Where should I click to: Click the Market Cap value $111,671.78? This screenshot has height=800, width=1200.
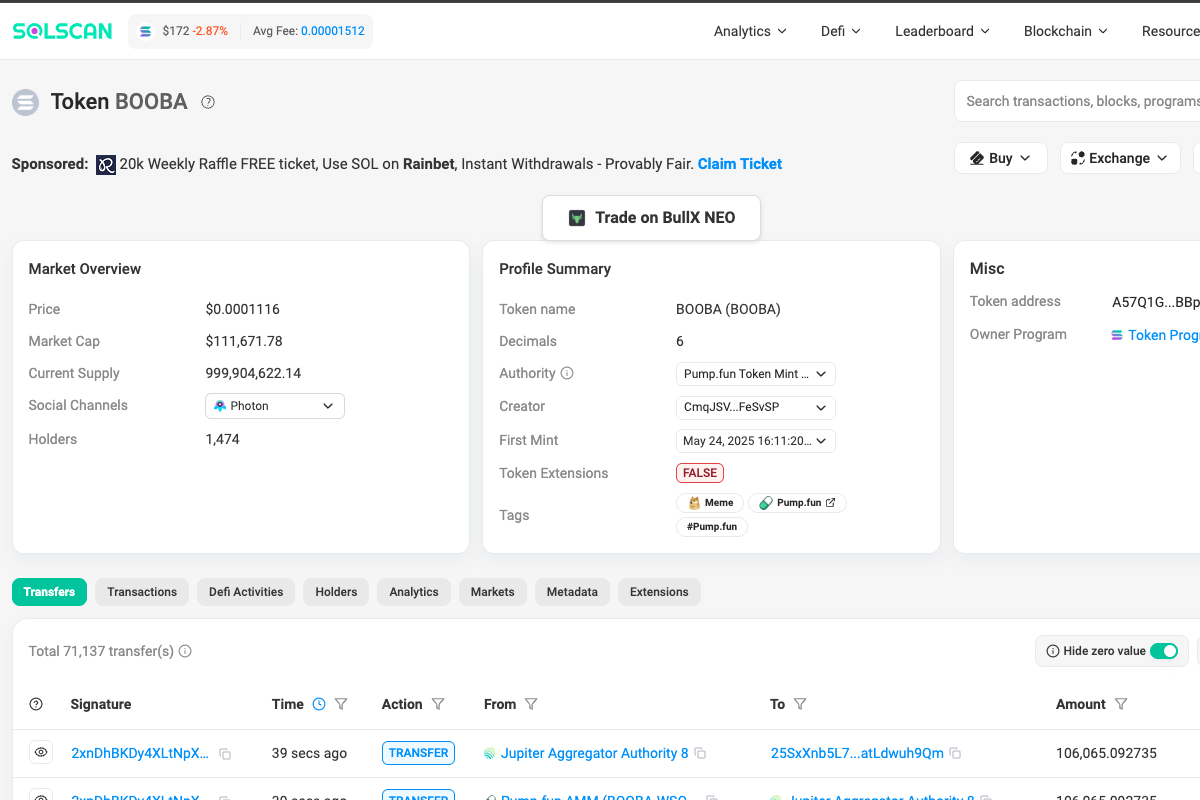click(244, 341)
